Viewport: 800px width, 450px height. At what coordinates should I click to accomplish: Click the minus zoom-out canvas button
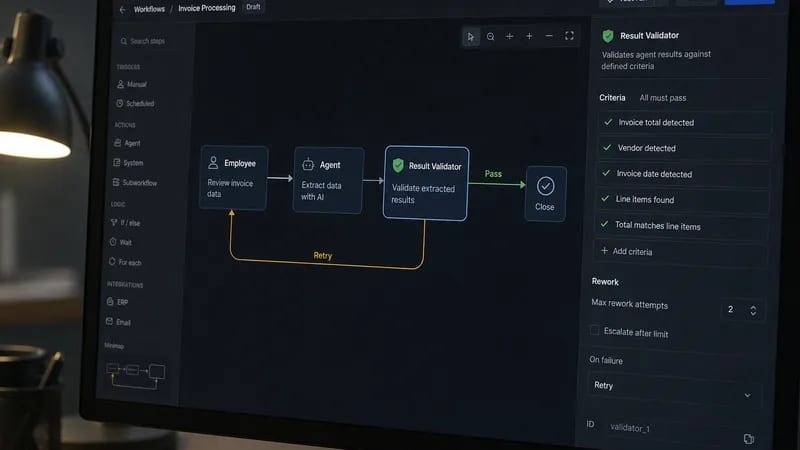point(549,36)
